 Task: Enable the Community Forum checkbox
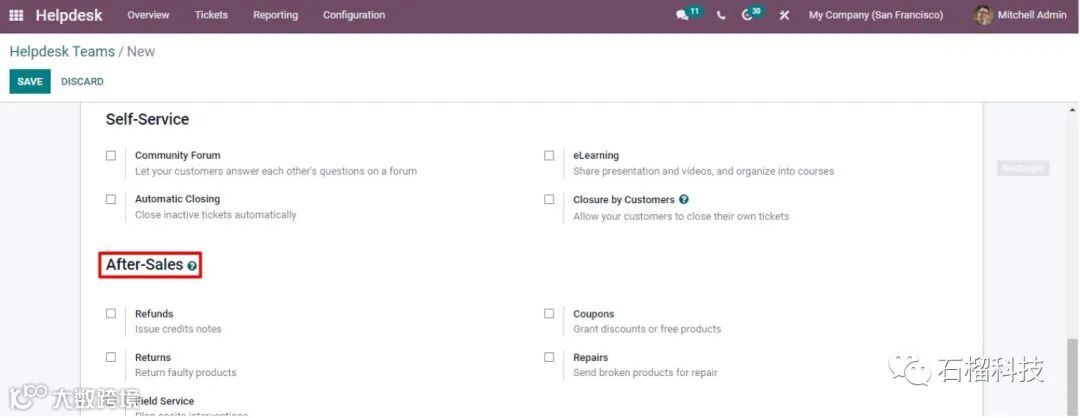pos(111,156)
